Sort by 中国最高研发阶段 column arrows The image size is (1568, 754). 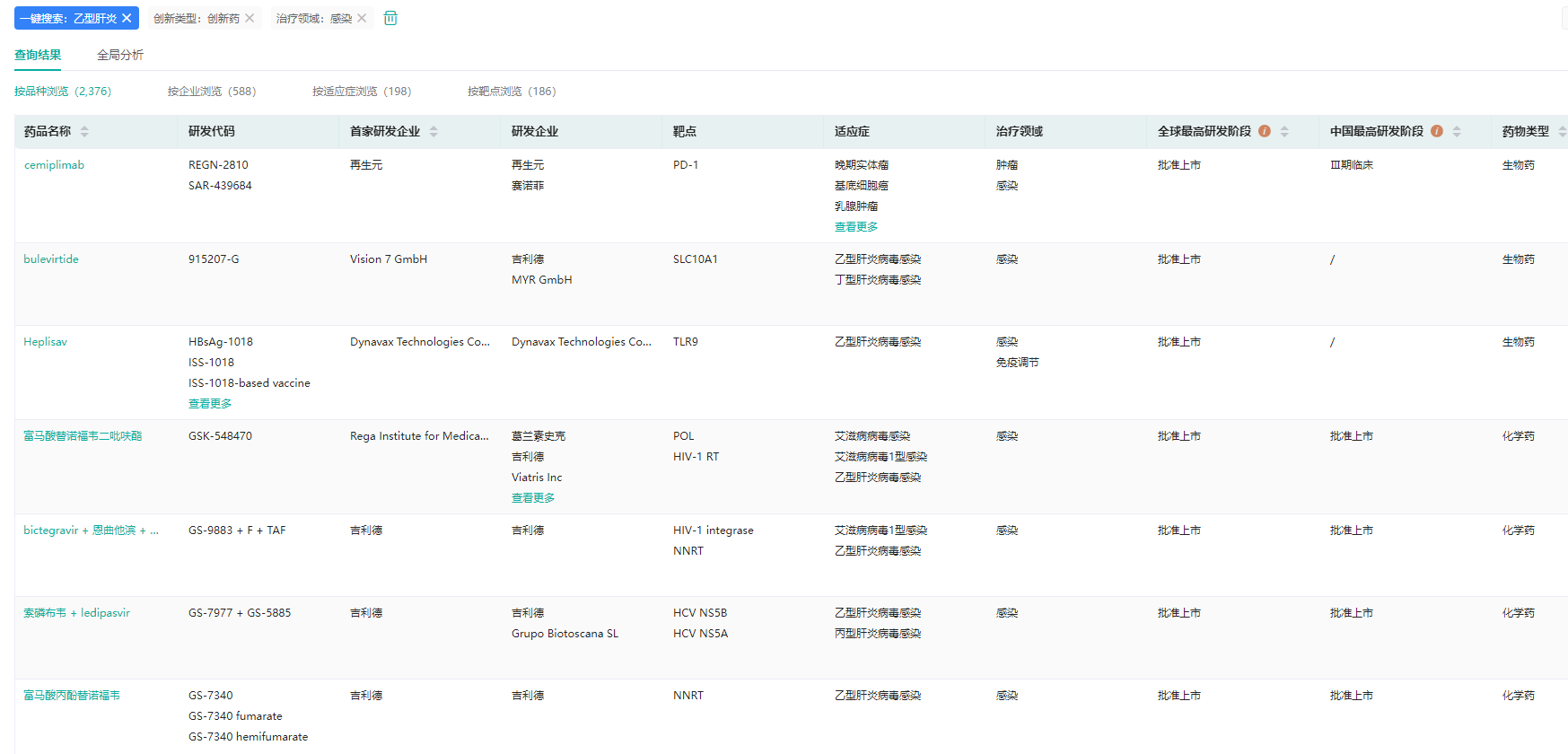tap(1457, 131)
